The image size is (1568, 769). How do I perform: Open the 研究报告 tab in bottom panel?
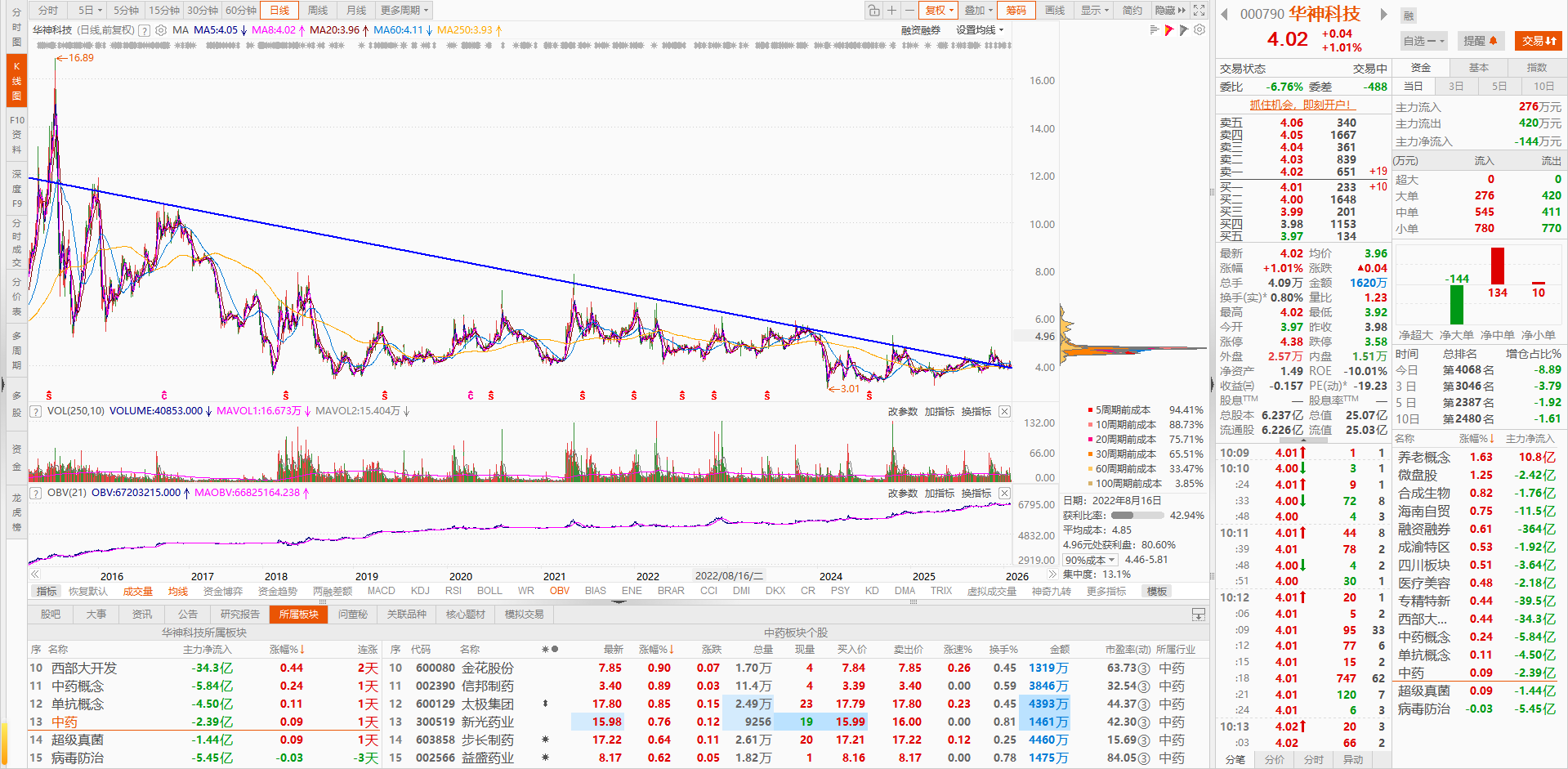tap(240, 615)
